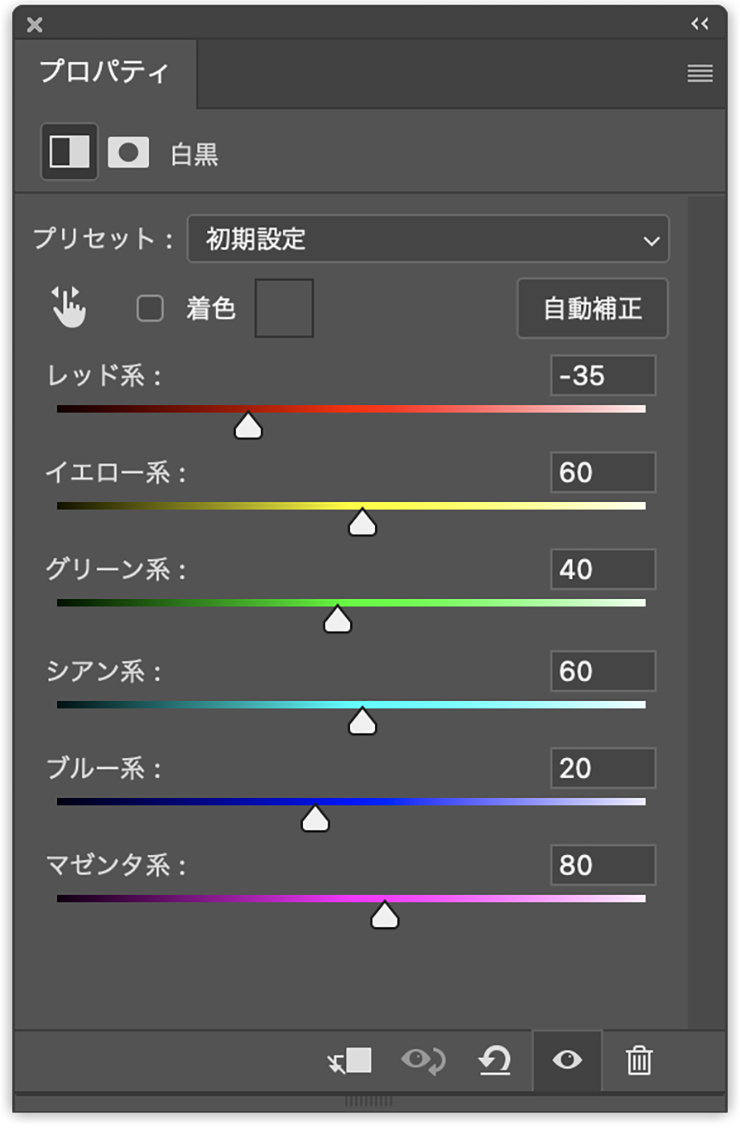Select the Black & White adjustment icon
This screenshot has width=740, height=1130.
(x=69, y=152)
